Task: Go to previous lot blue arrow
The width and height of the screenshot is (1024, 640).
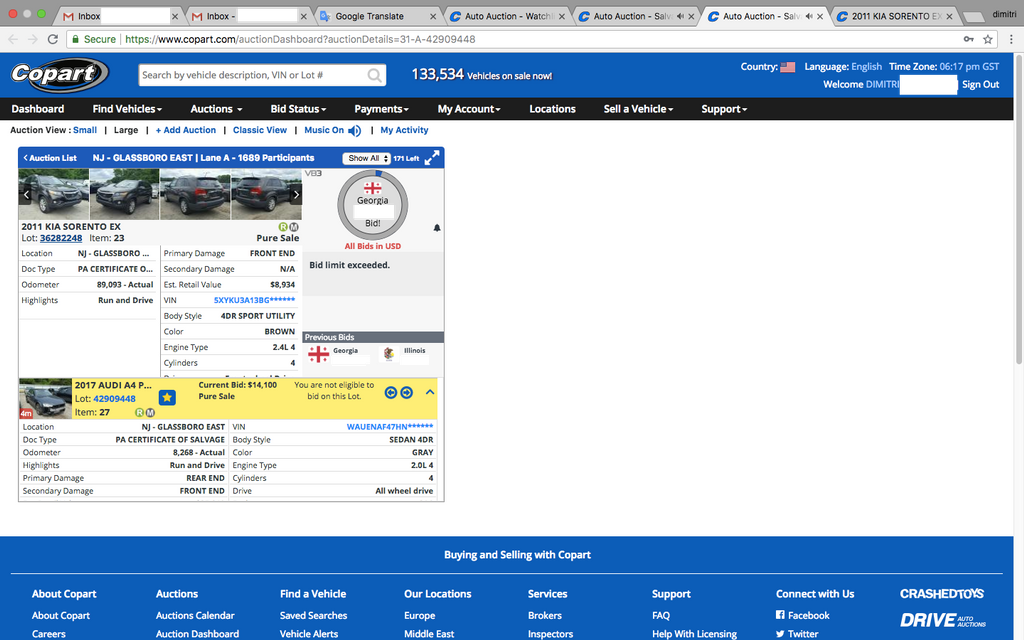Action: click(391, 392)
